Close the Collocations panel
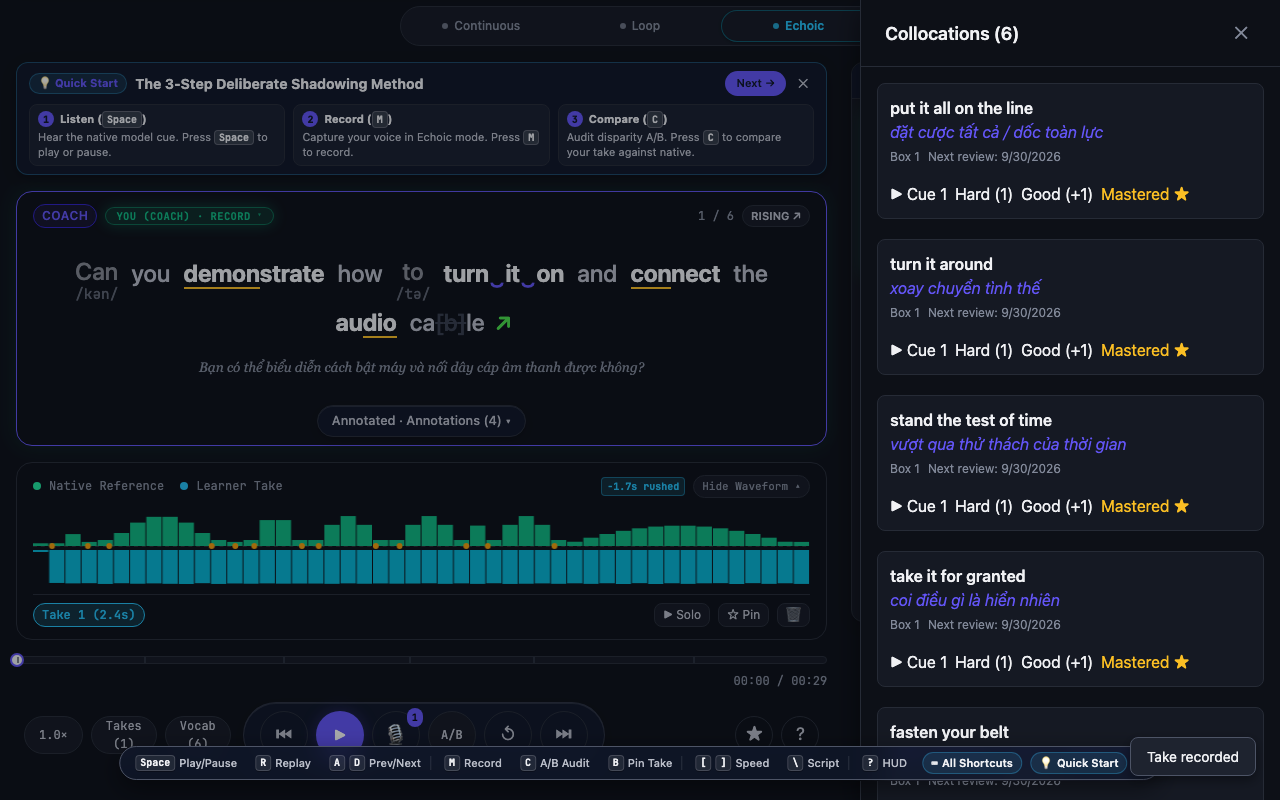 [x=1241, y=33]
